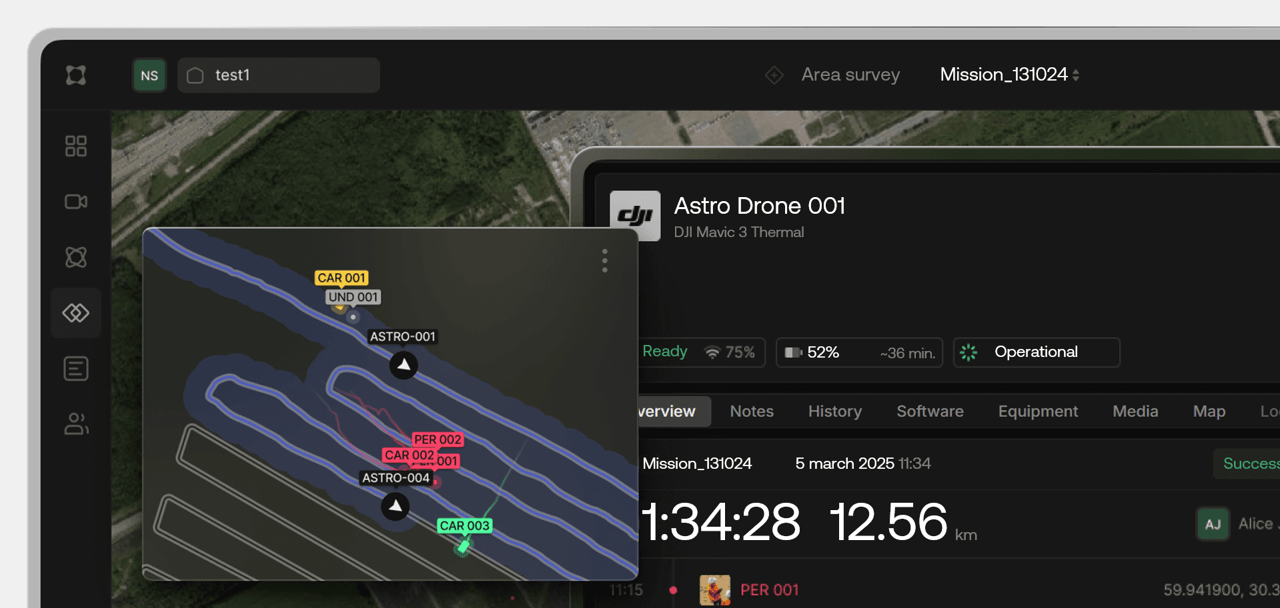Open the Software tab
Screen dimensions: 1280x608
click(x=930, y=411)
